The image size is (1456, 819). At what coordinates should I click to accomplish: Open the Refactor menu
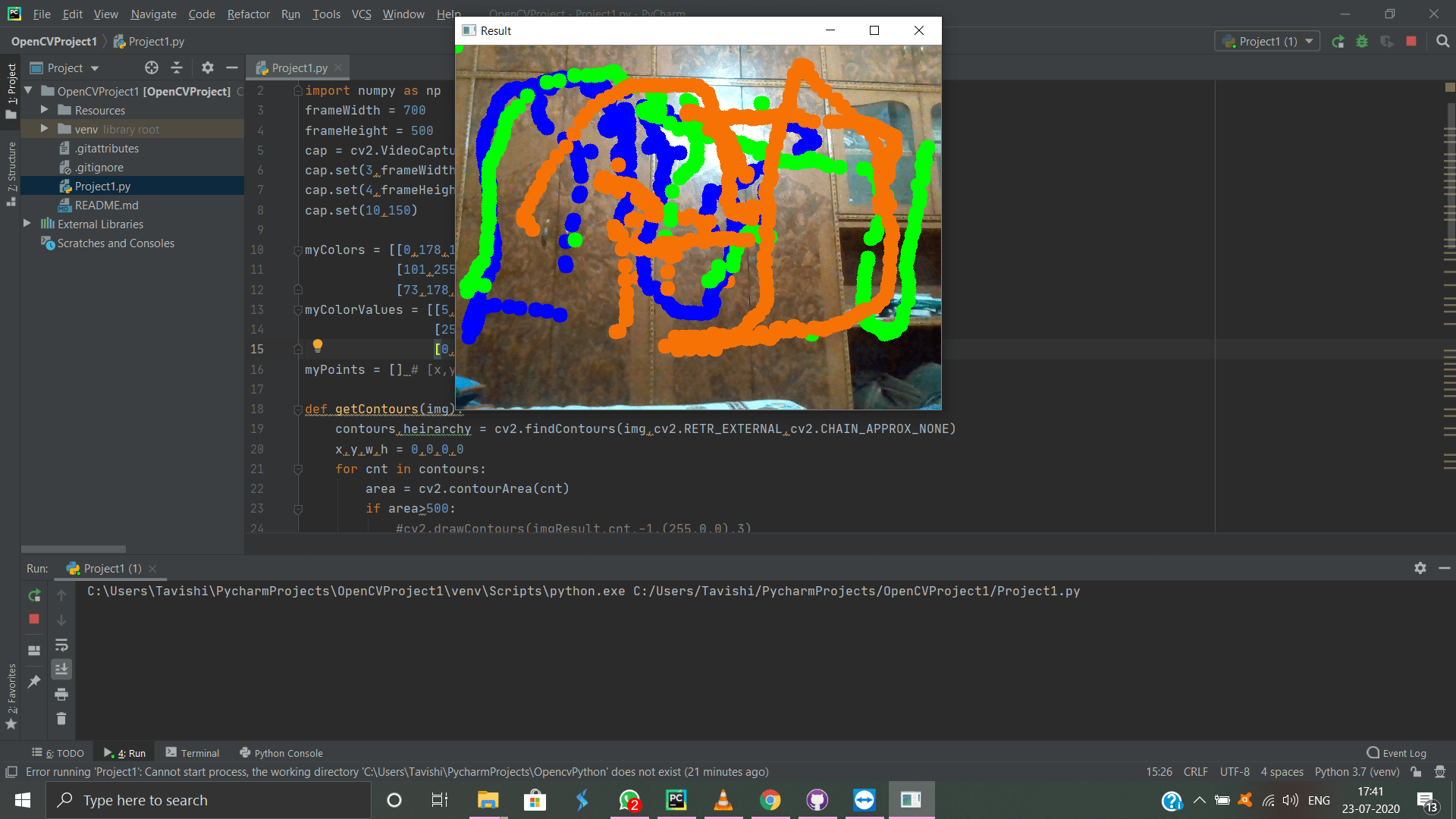pyautogui.click(x=248, y=14)
